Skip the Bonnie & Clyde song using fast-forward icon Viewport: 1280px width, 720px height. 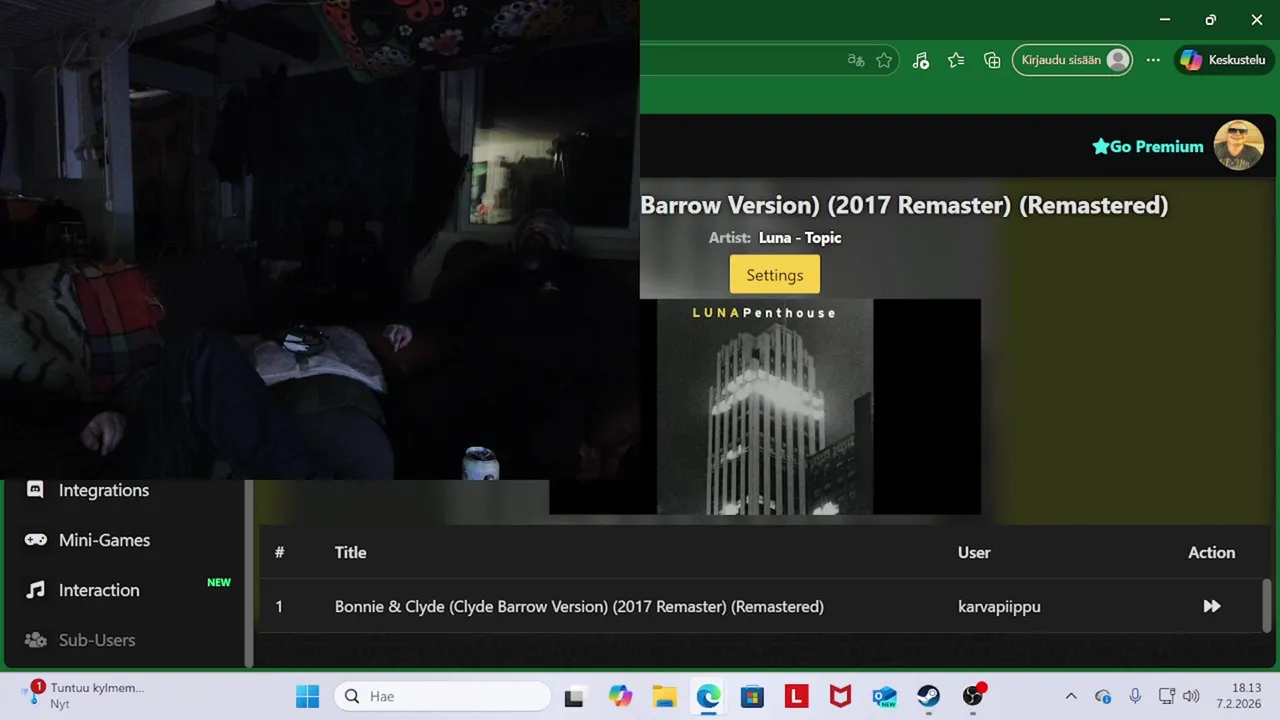coord(1212,606)
